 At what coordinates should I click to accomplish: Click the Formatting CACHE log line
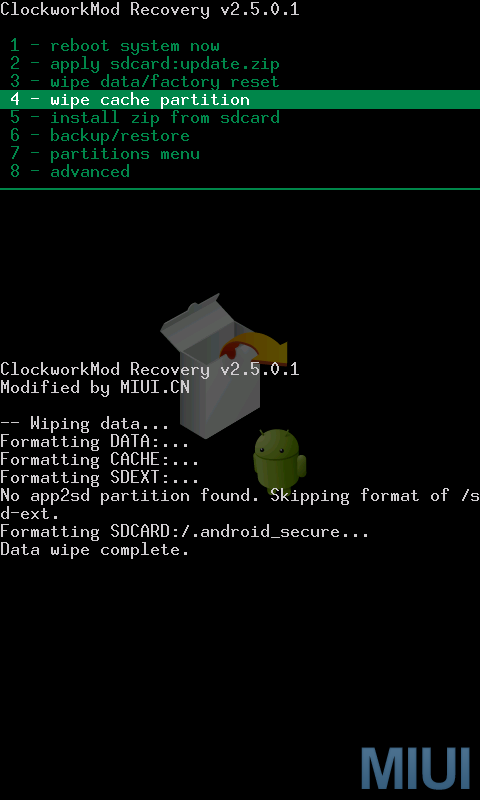tap(100, 459)
